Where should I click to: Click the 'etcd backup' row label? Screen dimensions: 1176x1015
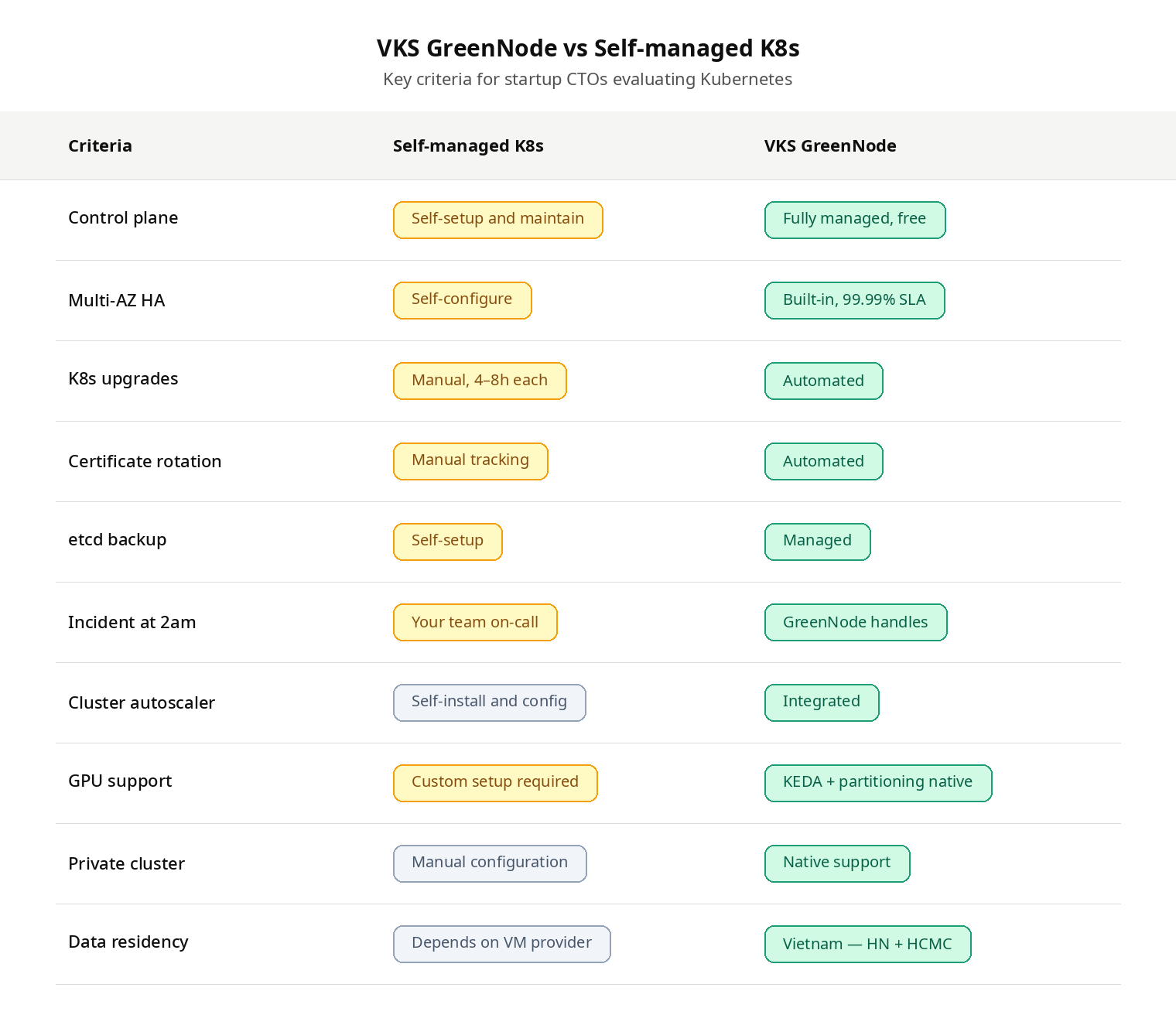pos(118,540)
